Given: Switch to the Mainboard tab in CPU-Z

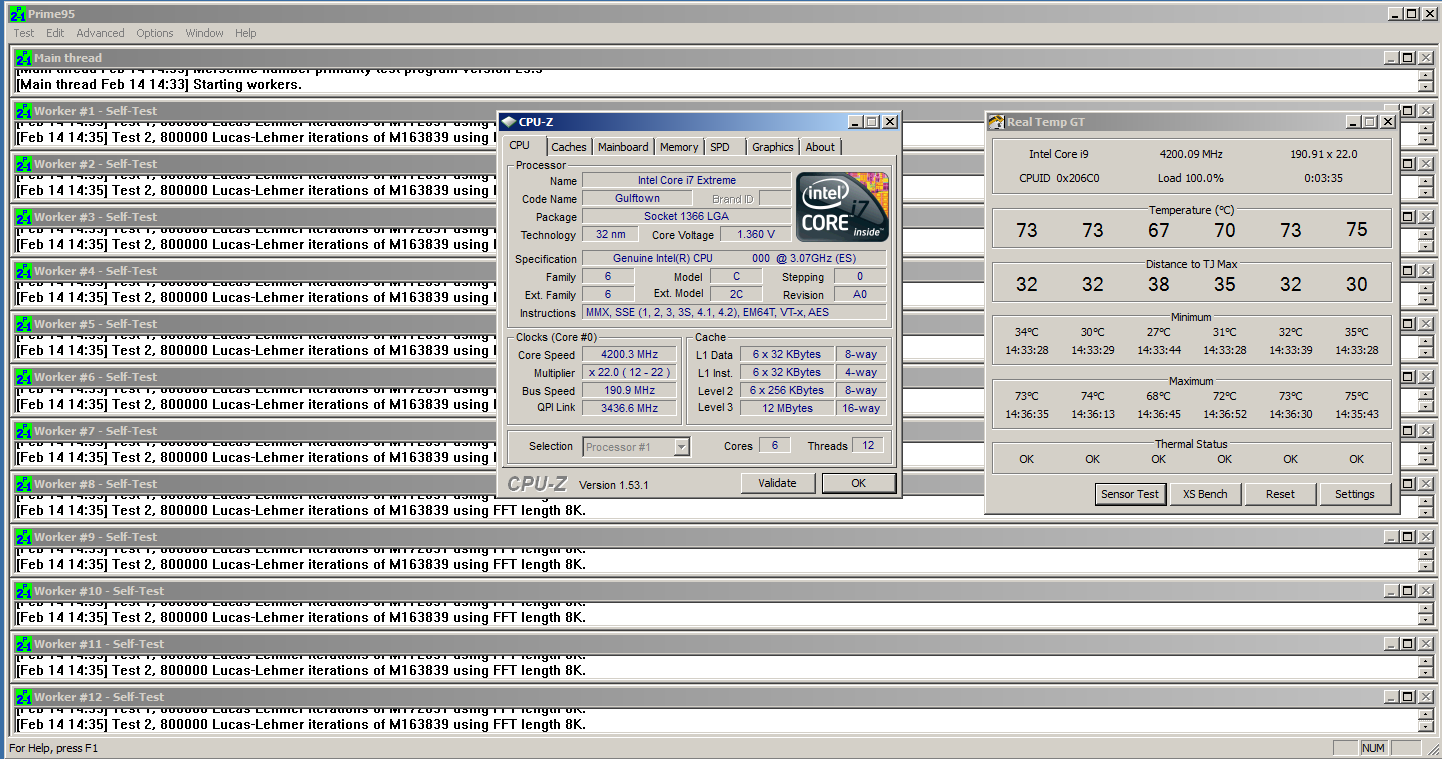Looking at the screenshot, I should (x=623, y=147).
